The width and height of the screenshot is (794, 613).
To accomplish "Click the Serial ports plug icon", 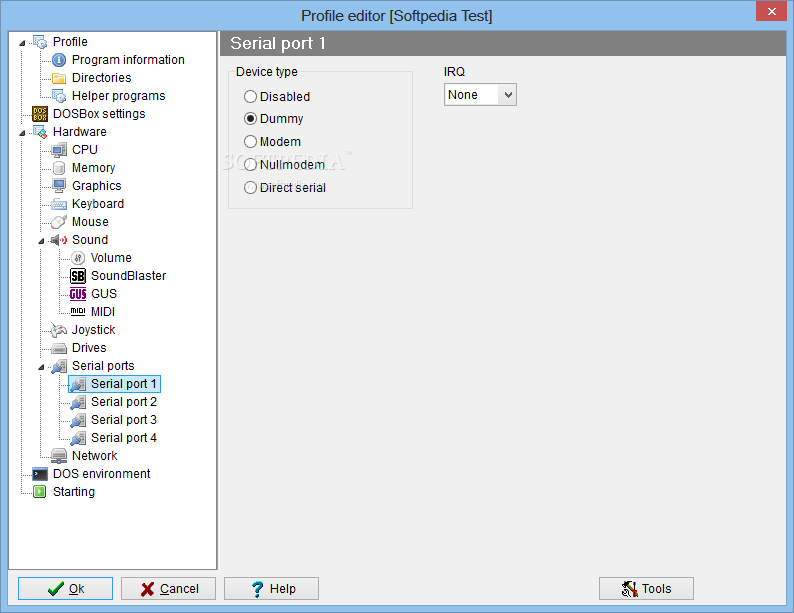I will 59,366.
